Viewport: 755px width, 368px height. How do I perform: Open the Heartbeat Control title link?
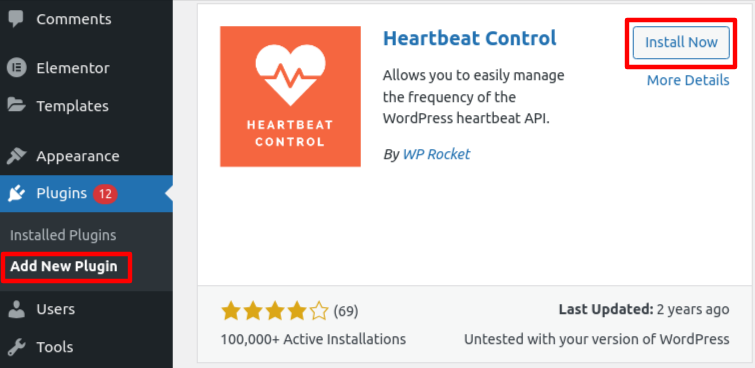(469, 38)
